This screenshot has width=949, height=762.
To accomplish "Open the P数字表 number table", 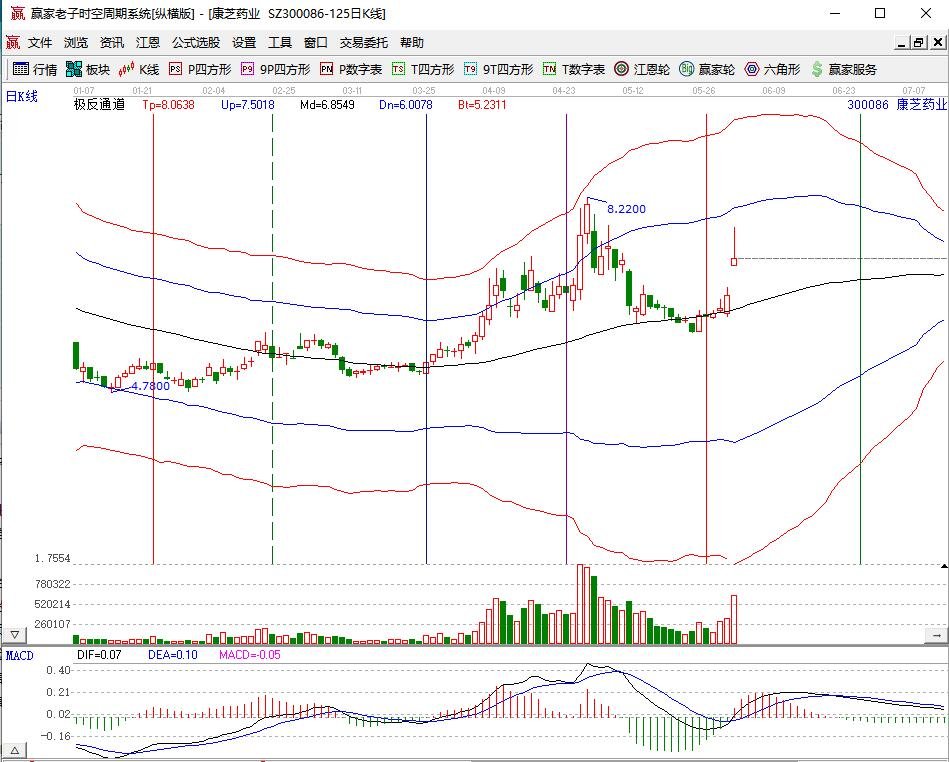I will click(x=351, y=69).
